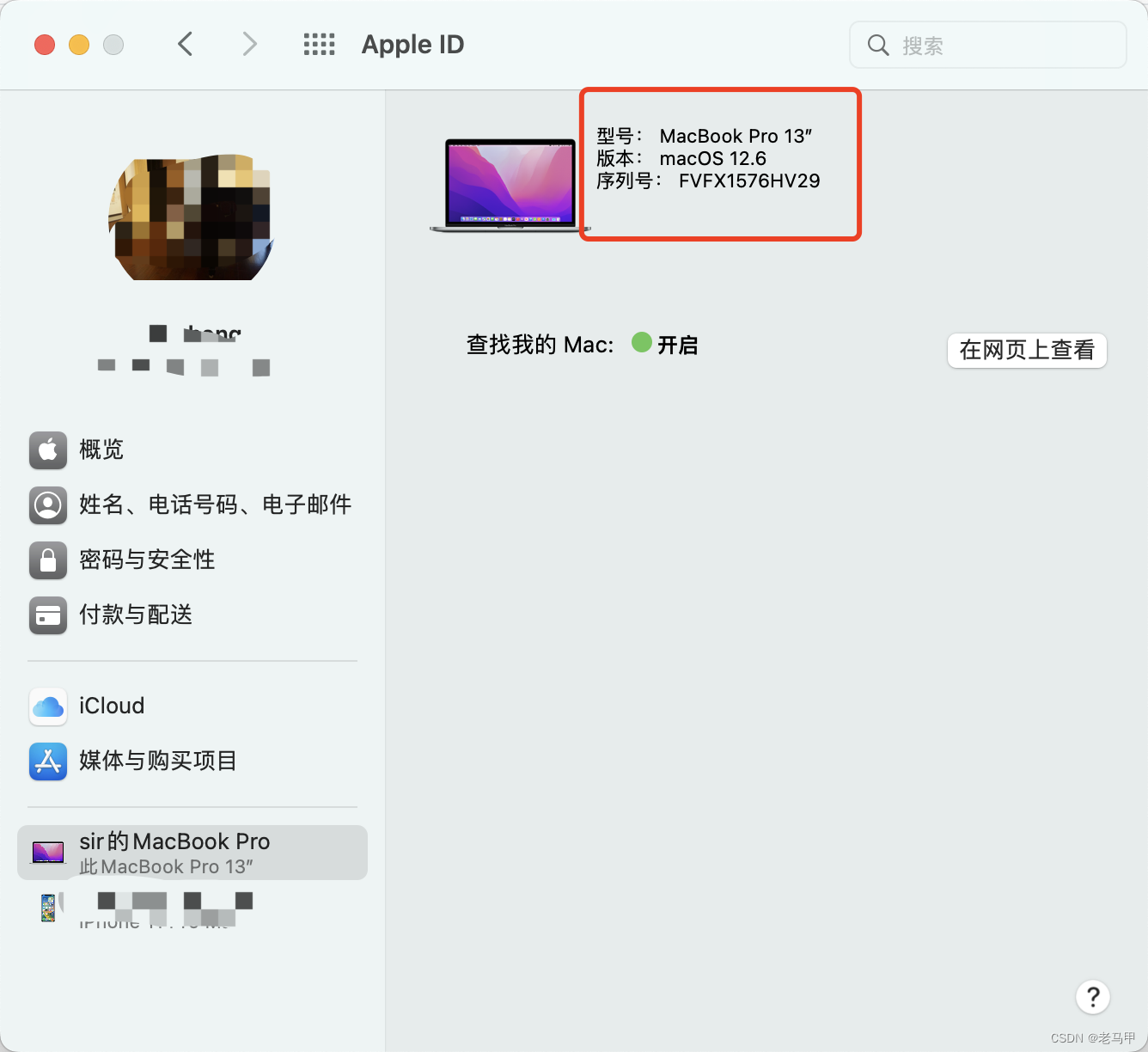This screenshot has height=1052, width=1148.
Task: Open help with the question mark button
Action: click(x=1093, y=997)
